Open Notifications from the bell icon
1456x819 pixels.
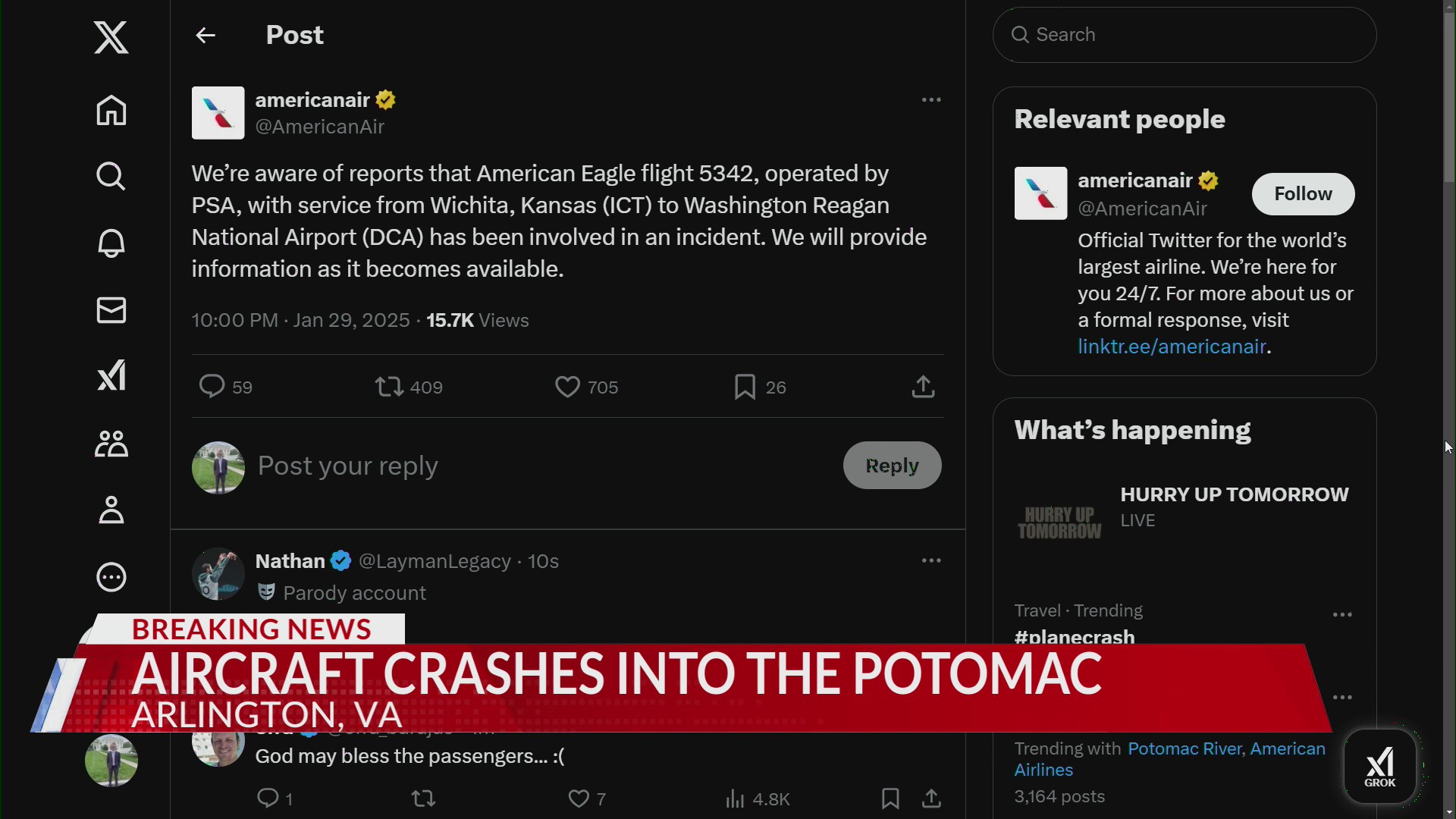(x=111, y=243)
